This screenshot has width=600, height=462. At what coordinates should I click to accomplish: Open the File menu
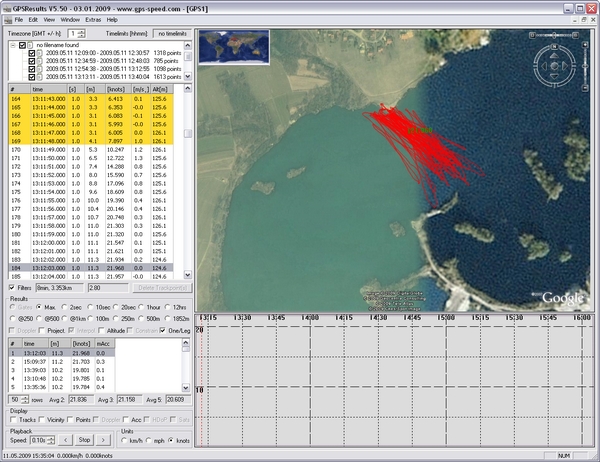tap(18, 20)
